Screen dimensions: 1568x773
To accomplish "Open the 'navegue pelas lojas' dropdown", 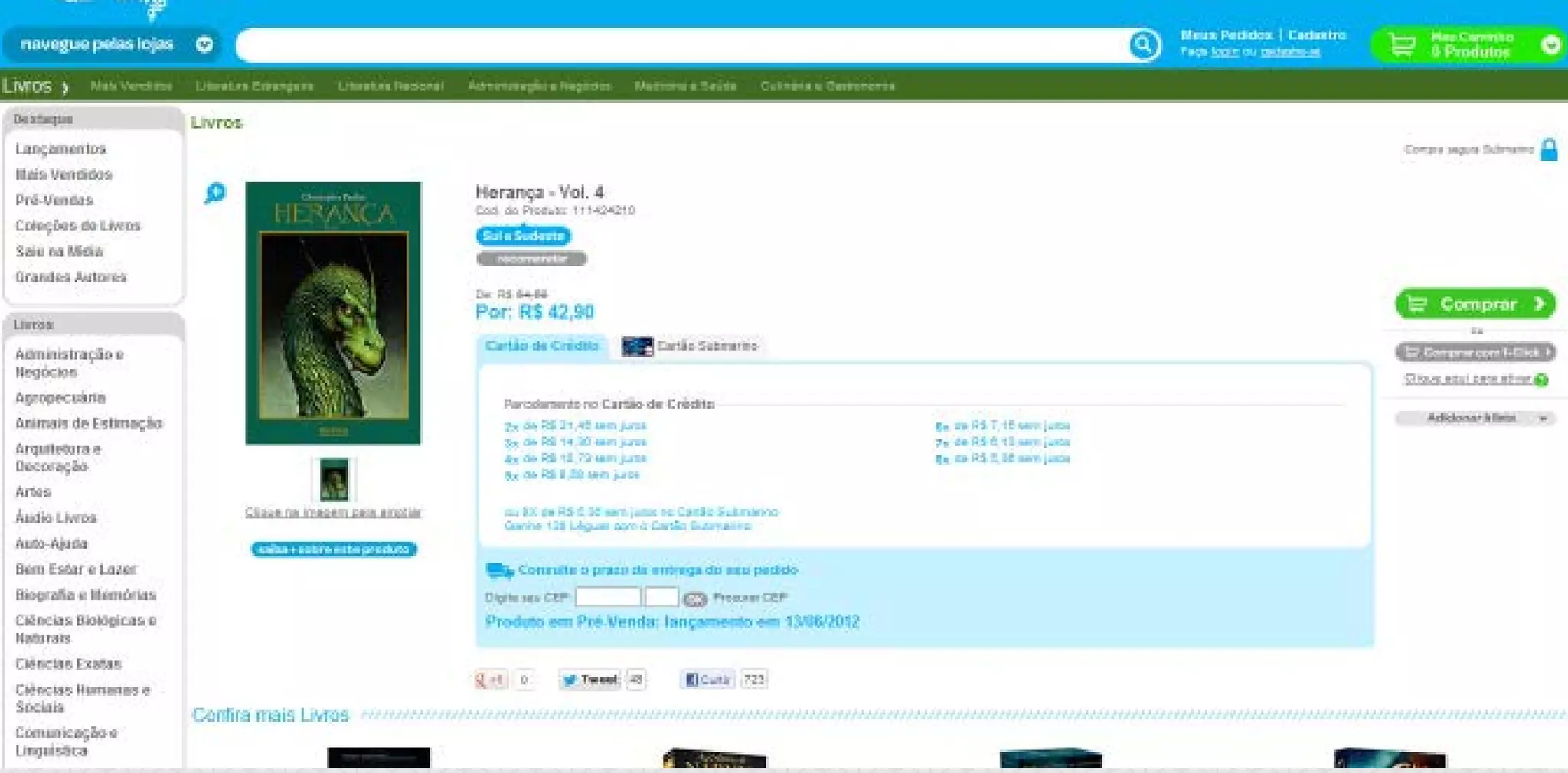I will pyautogui.click(x=112, y=44).
